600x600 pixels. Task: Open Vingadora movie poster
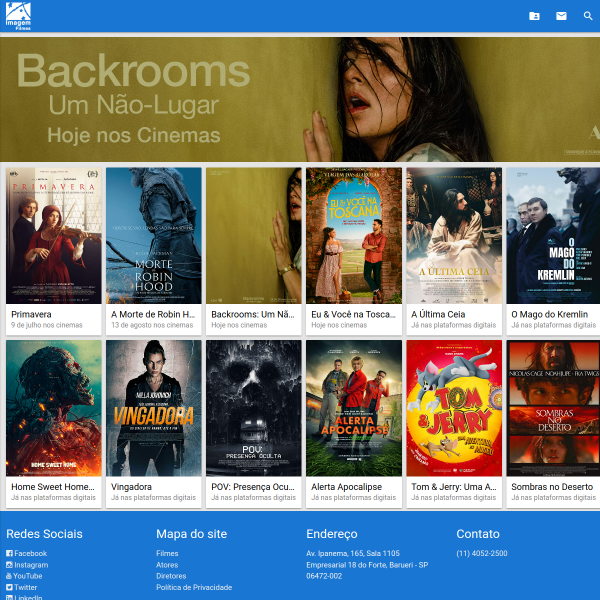tap(154, 408)
